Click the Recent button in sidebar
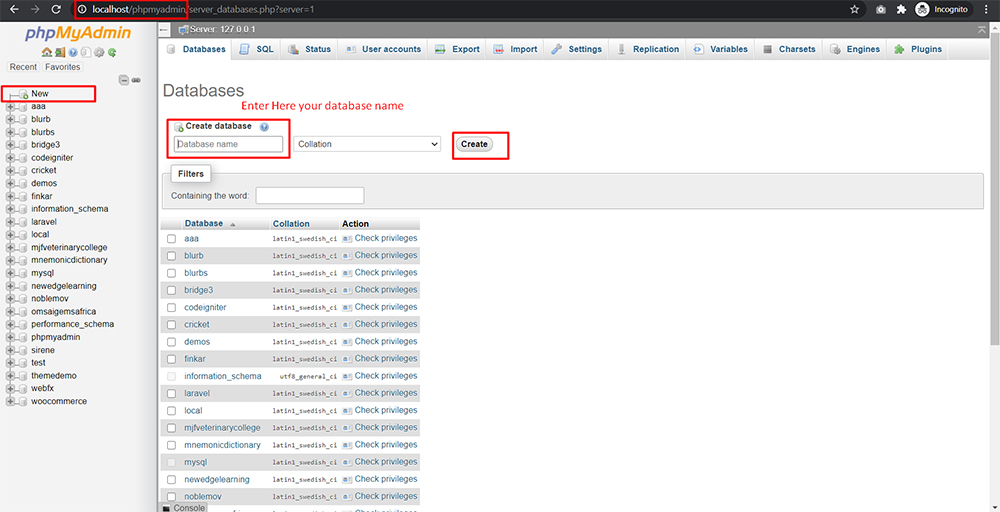 click(x=23, y=67)
